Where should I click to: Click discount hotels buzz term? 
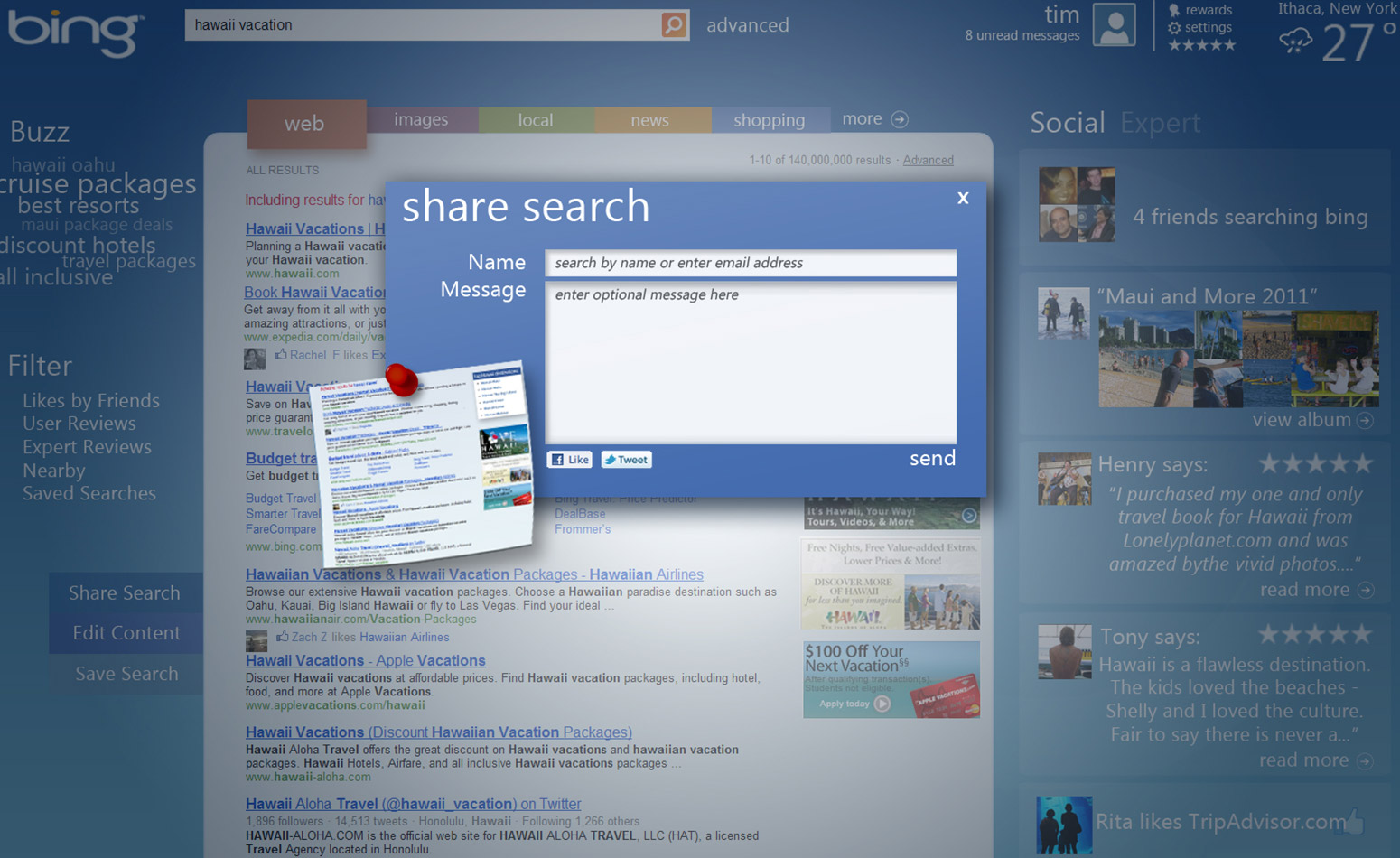point(78,245)
